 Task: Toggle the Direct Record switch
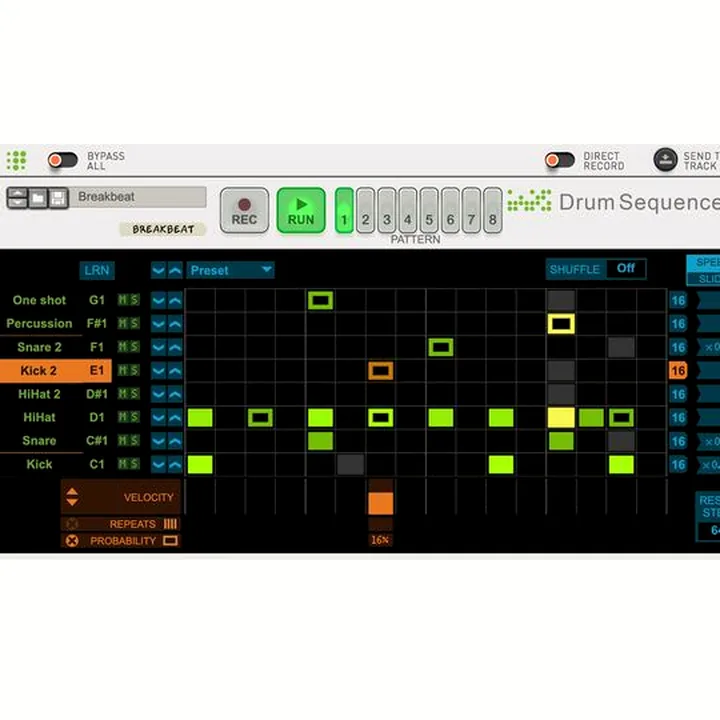click(x=559, y=160)
